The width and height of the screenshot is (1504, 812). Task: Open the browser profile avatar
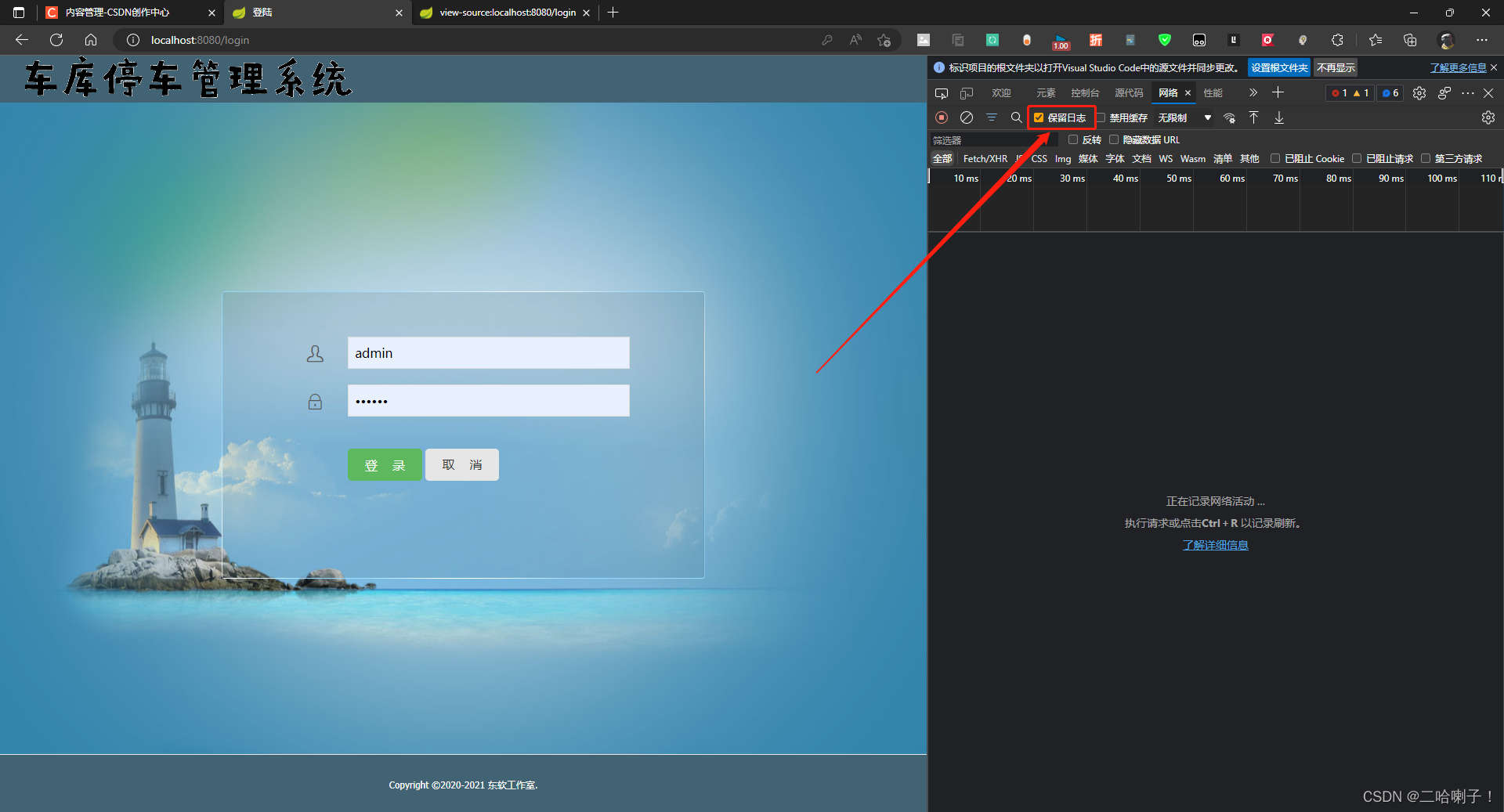point(1447,40)
